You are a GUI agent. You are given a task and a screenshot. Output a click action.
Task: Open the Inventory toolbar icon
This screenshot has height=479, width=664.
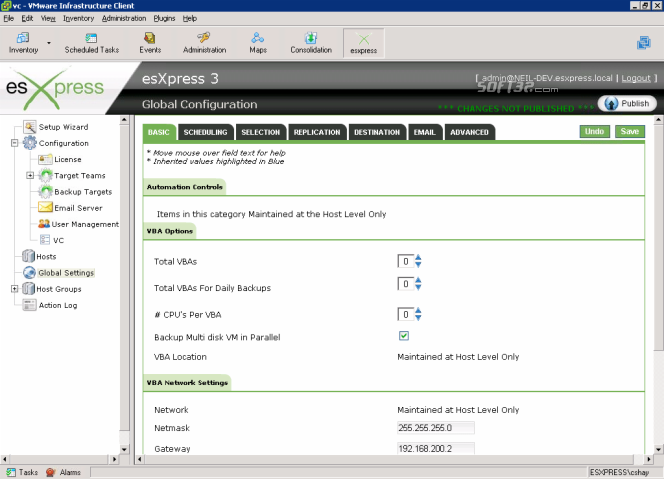23,43
